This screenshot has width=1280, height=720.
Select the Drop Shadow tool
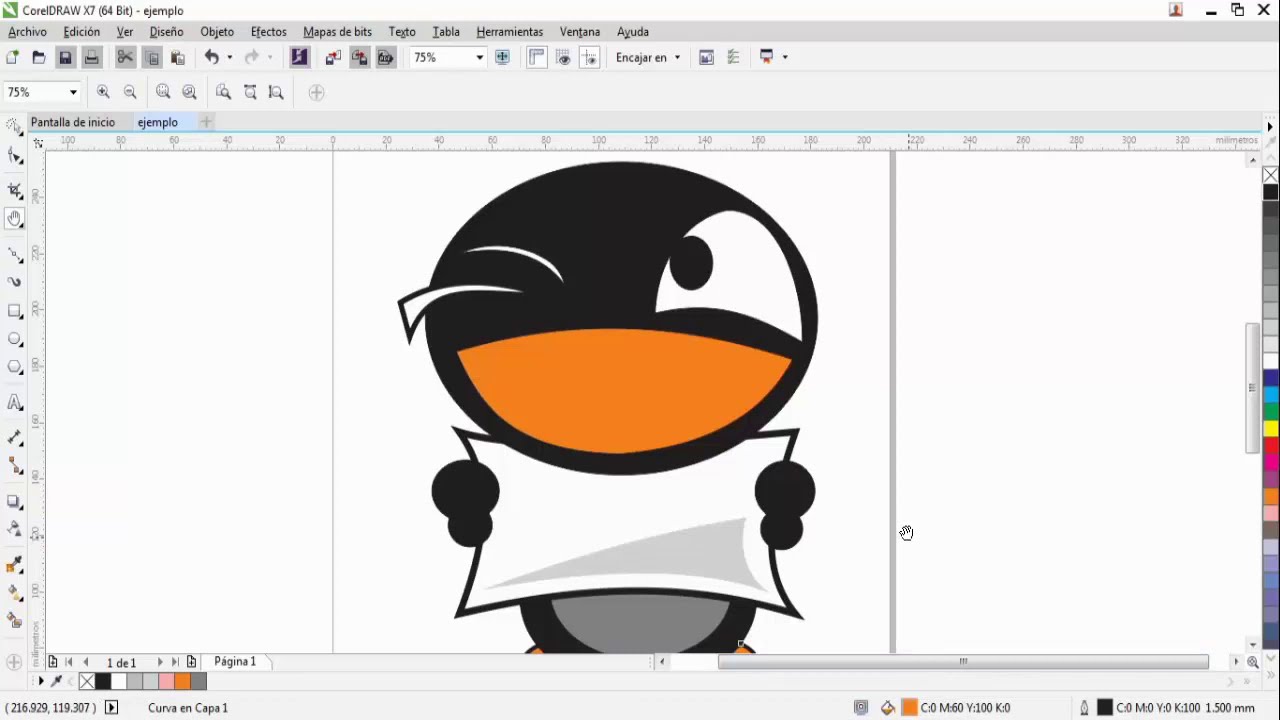coord(14,501)
